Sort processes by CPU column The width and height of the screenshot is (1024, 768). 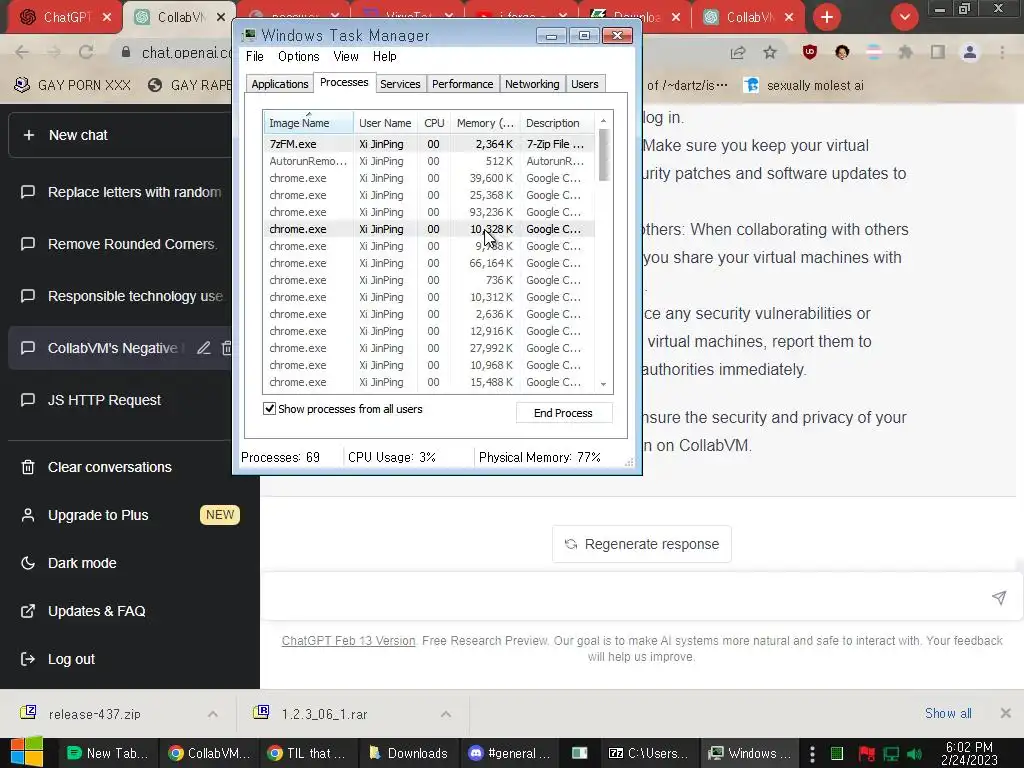tap(434, 123)
